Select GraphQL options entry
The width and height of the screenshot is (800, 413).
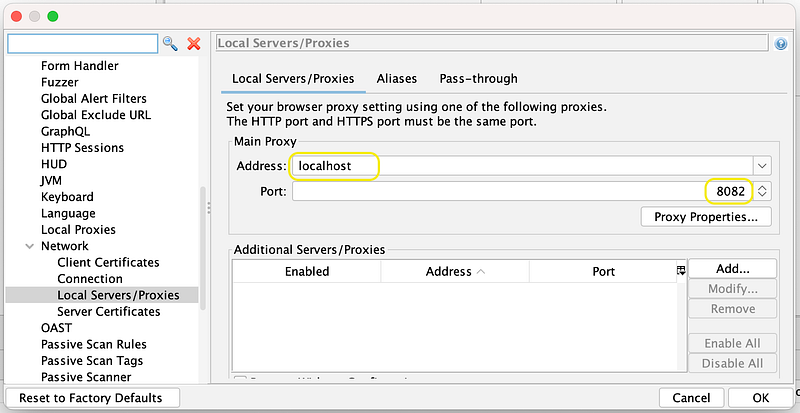65,131
